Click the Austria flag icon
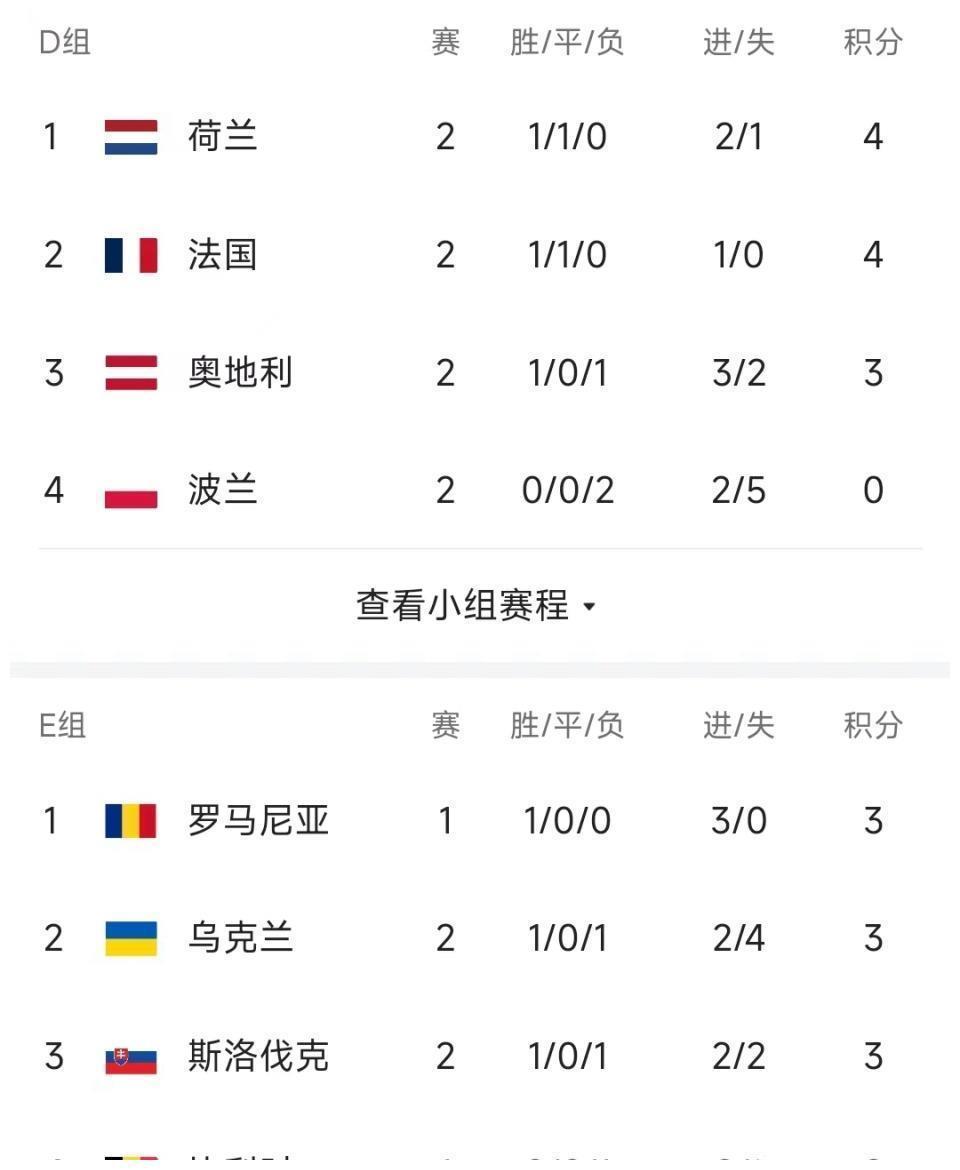 click(131, 373)
